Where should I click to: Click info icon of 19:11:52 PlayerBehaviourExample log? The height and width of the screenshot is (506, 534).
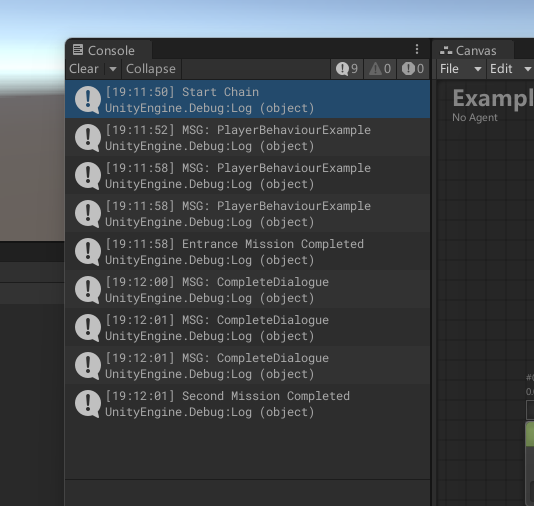[88, 138]
